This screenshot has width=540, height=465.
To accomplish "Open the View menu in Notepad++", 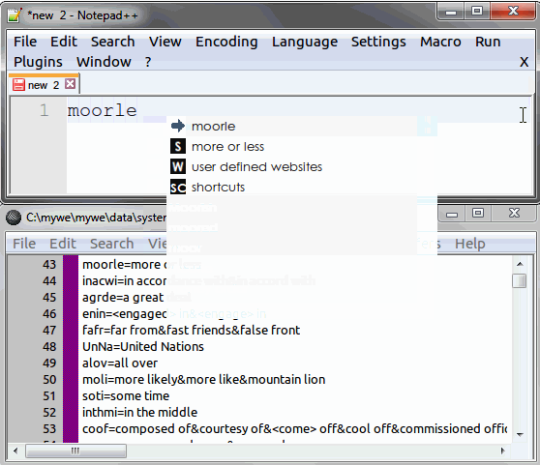I will 165,42.
